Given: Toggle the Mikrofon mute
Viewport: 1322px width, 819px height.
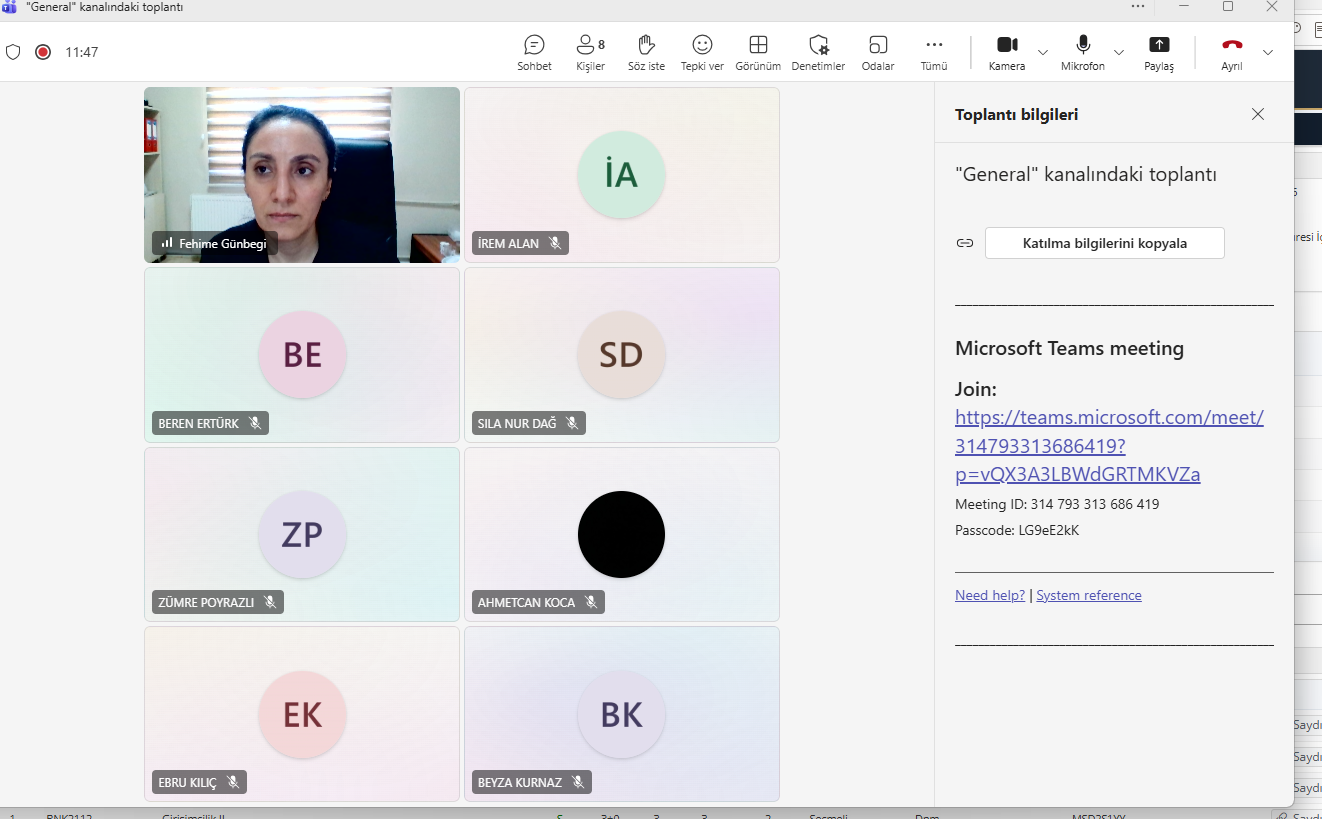Looking at the screenshot, I should pyautogui.click(x=1083, y=53).
